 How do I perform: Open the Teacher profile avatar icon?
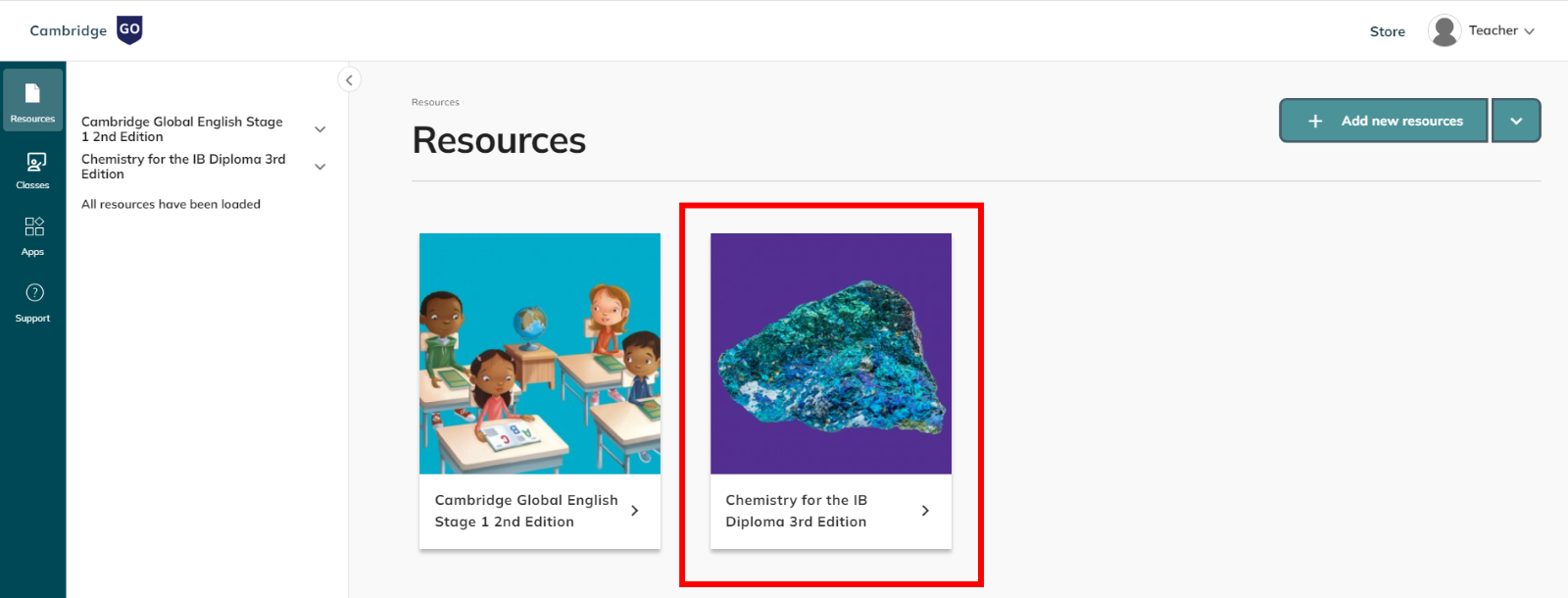point(1444,29)
